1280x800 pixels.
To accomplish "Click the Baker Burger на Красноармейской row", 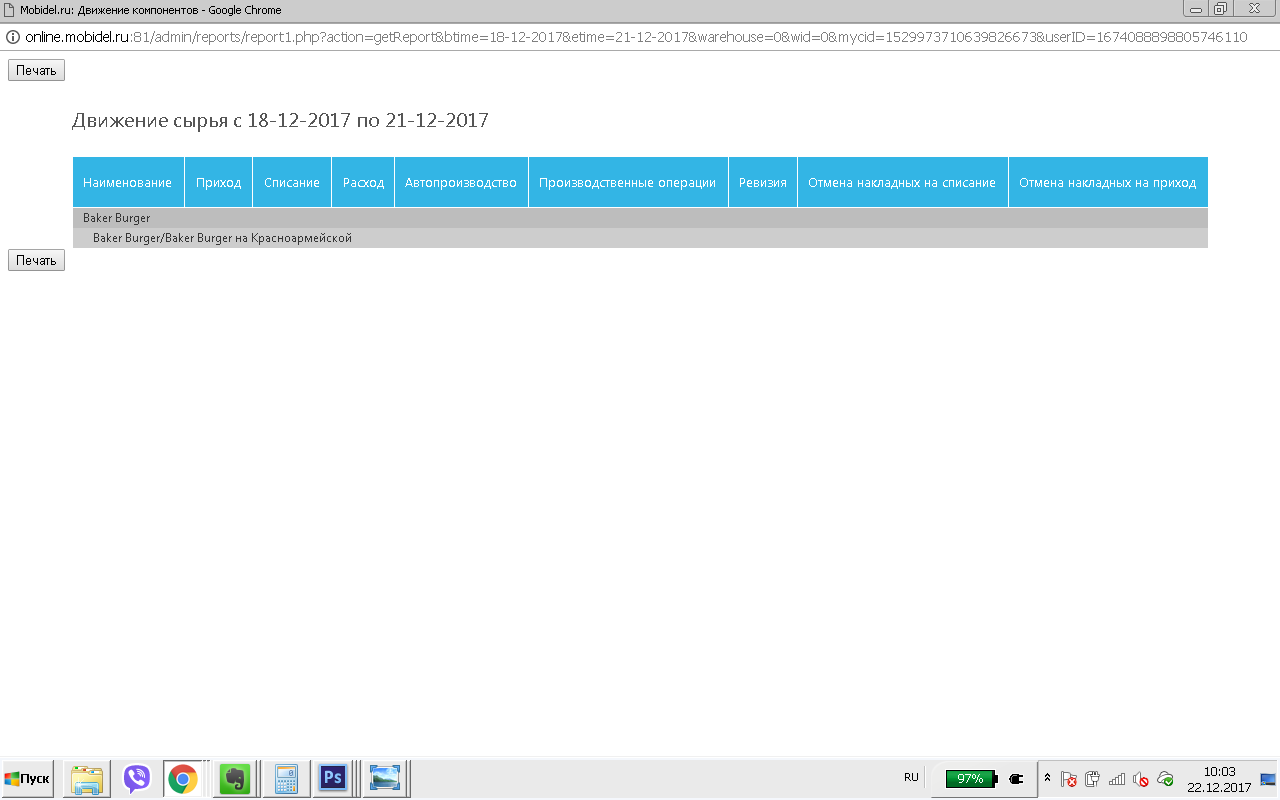I will pos(640,238).
